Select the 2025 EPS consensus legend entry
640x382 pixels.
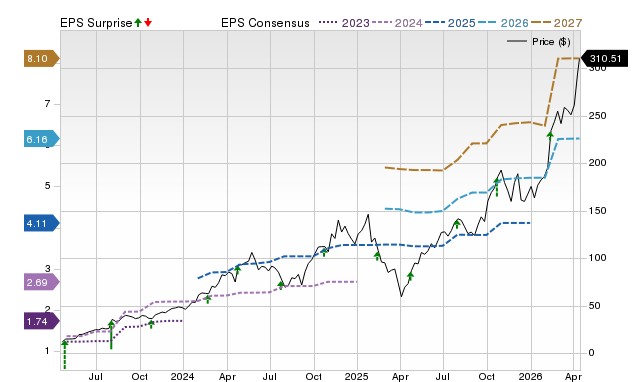tap(450, 23)
